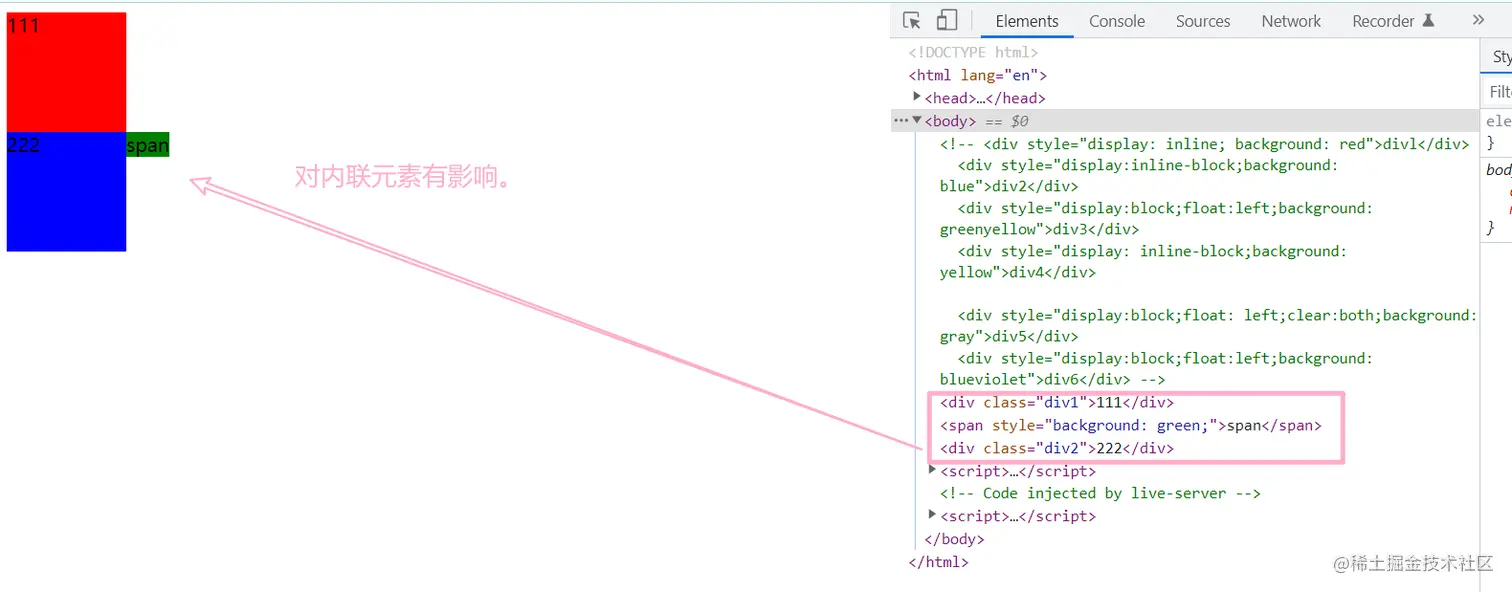Click the red 111 box on page
This screenshot has height=592, width=1512.
click(66, 72)
